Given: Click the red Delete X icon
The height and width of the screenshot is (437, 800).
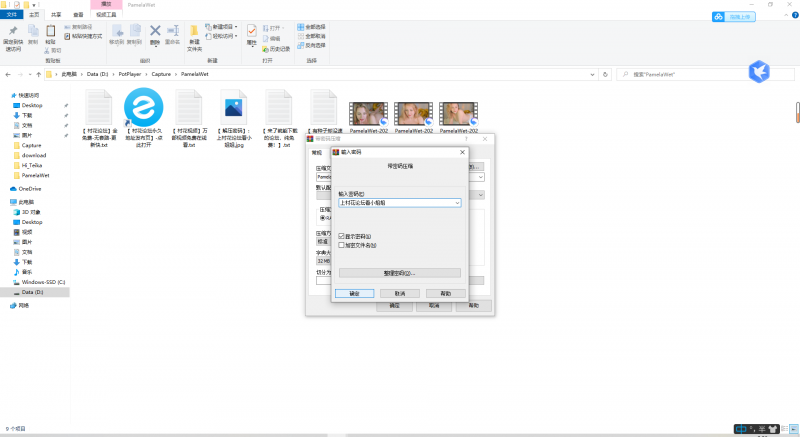Looking at the screenshot, I should (155, 33).
